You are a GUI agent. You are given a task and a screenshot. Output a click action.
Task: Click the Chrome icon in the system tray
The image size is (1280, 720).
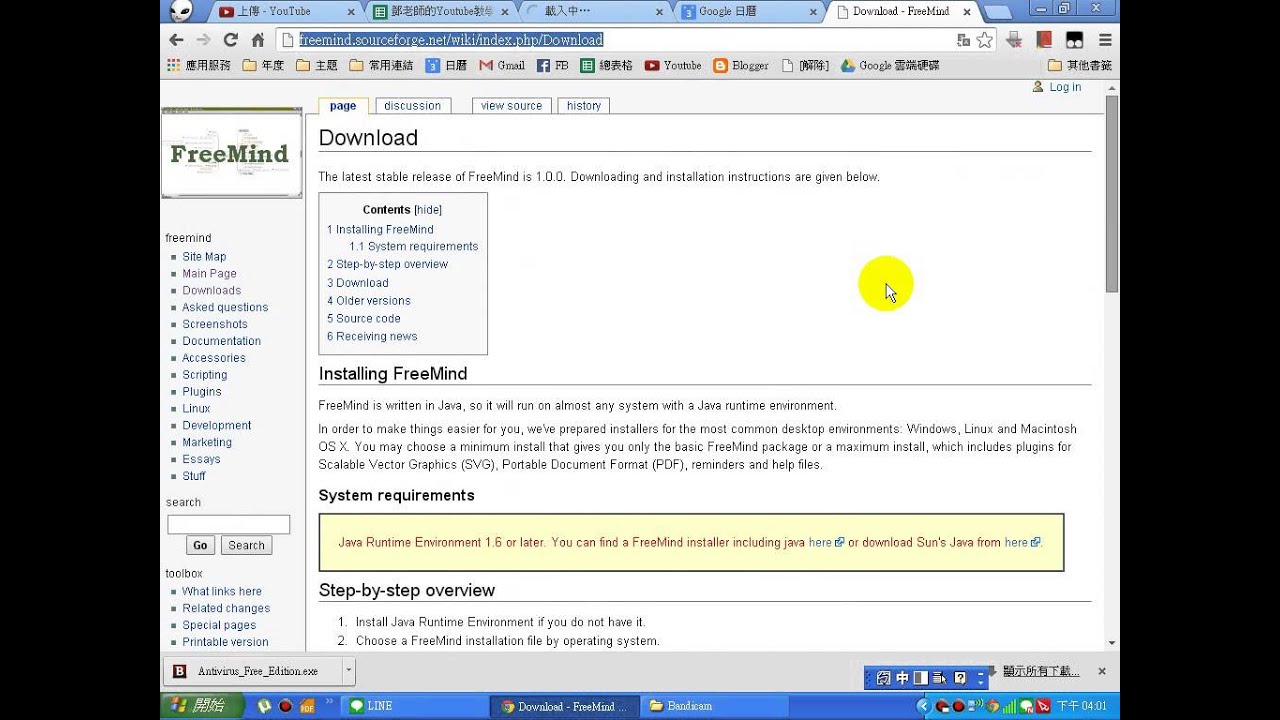(x=992, y=706)
